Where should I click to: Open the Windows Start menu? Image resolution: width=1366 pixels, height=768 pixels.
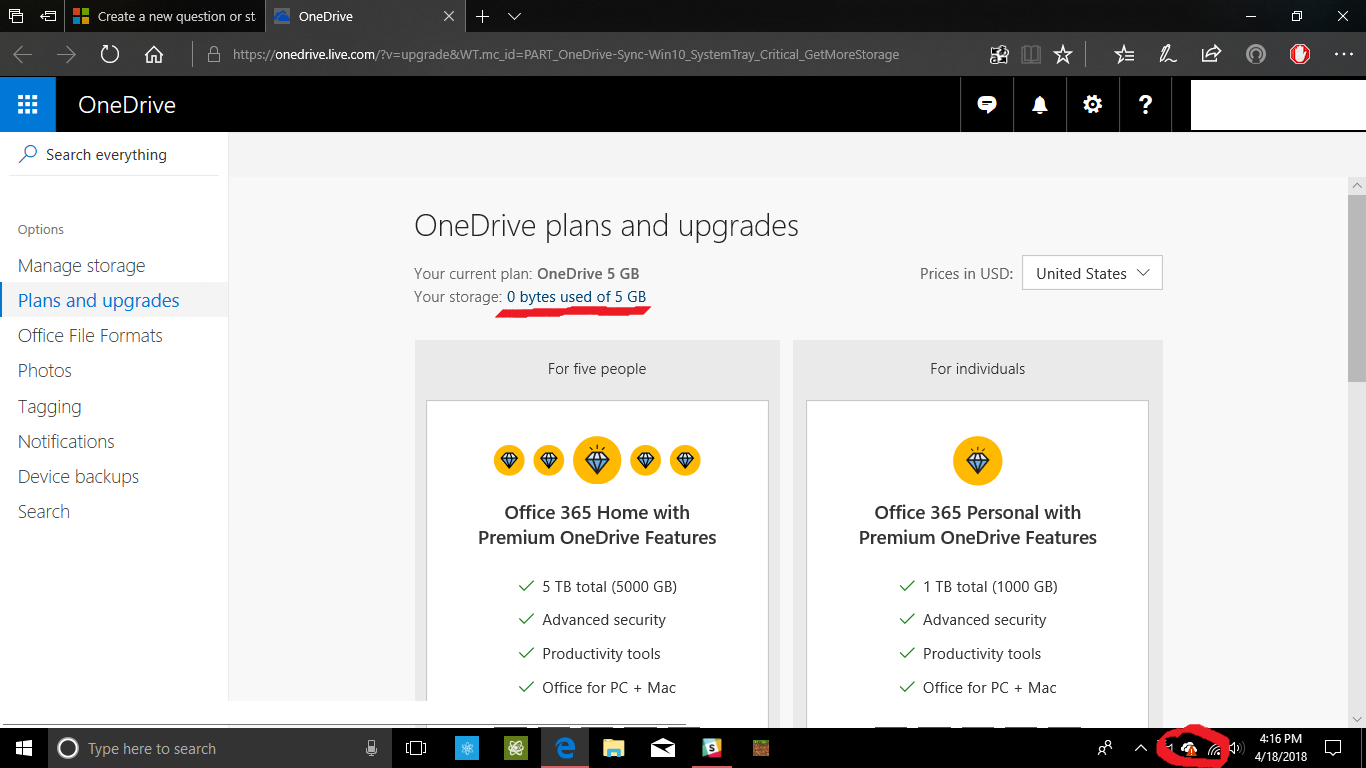click(x=24, y=748)
